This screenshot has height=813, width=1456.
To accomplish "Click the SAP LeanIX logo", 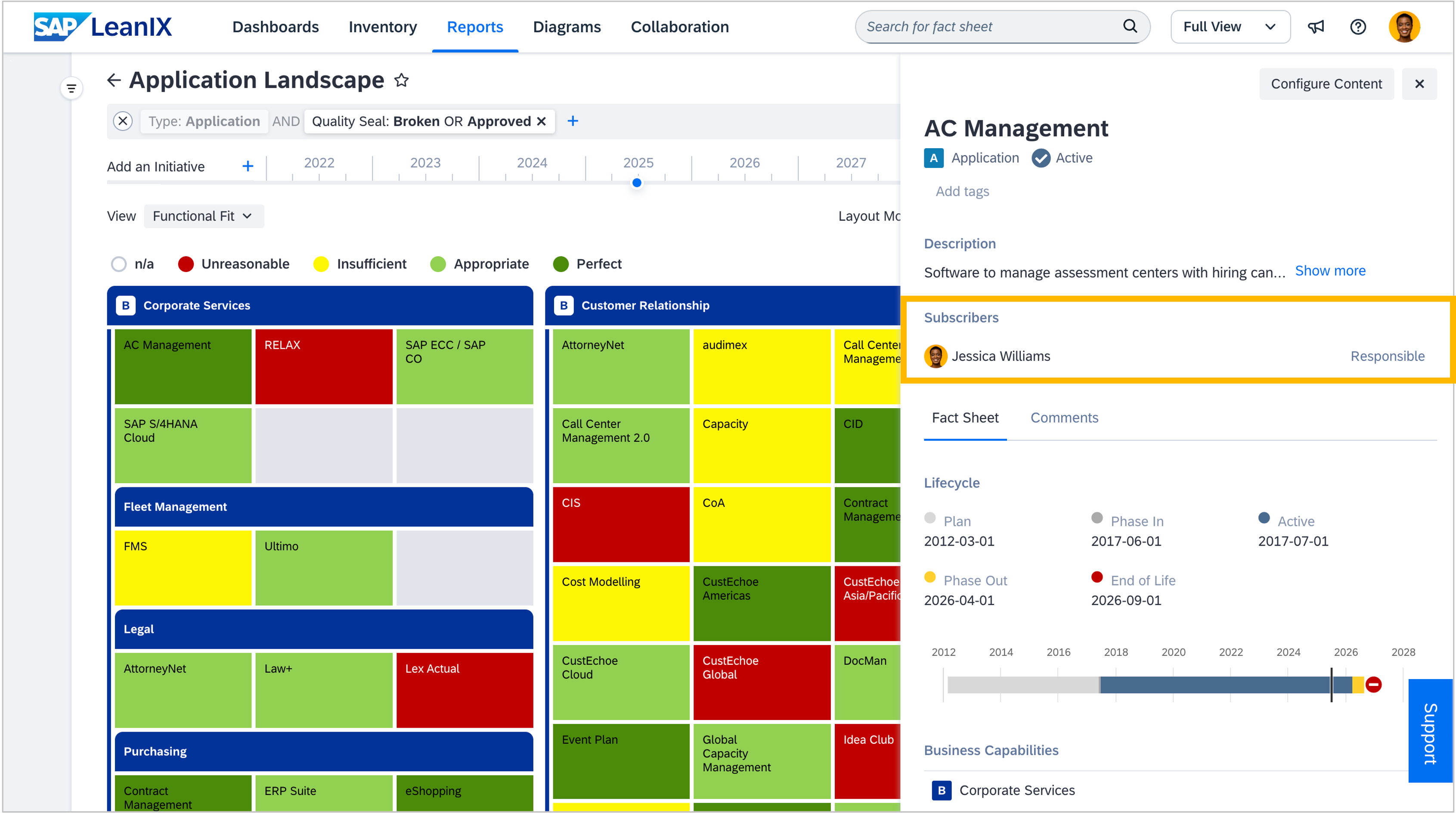I will [102, 27].
